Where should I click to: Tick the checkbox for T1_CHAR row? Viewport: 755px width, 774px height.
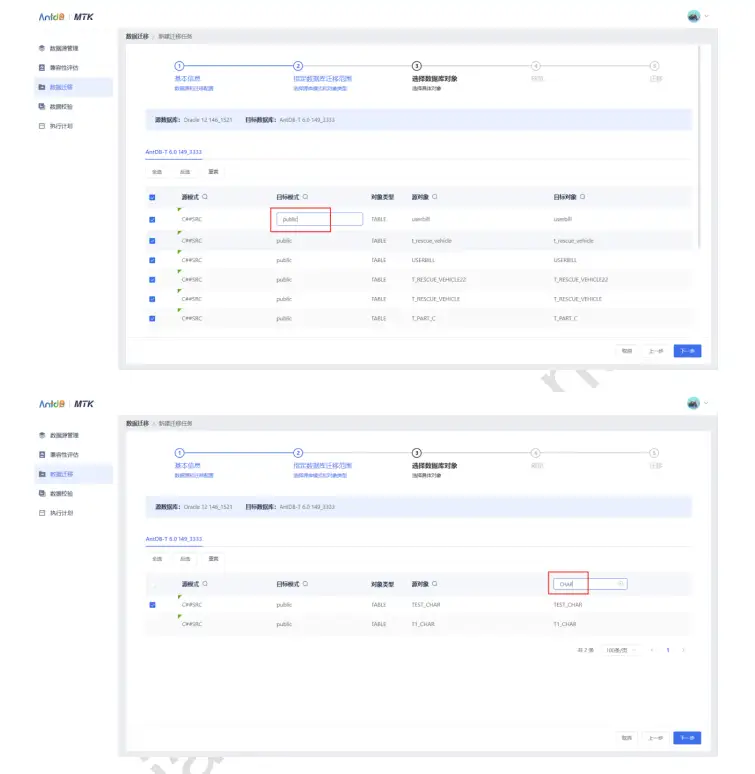tap(152, 624)
